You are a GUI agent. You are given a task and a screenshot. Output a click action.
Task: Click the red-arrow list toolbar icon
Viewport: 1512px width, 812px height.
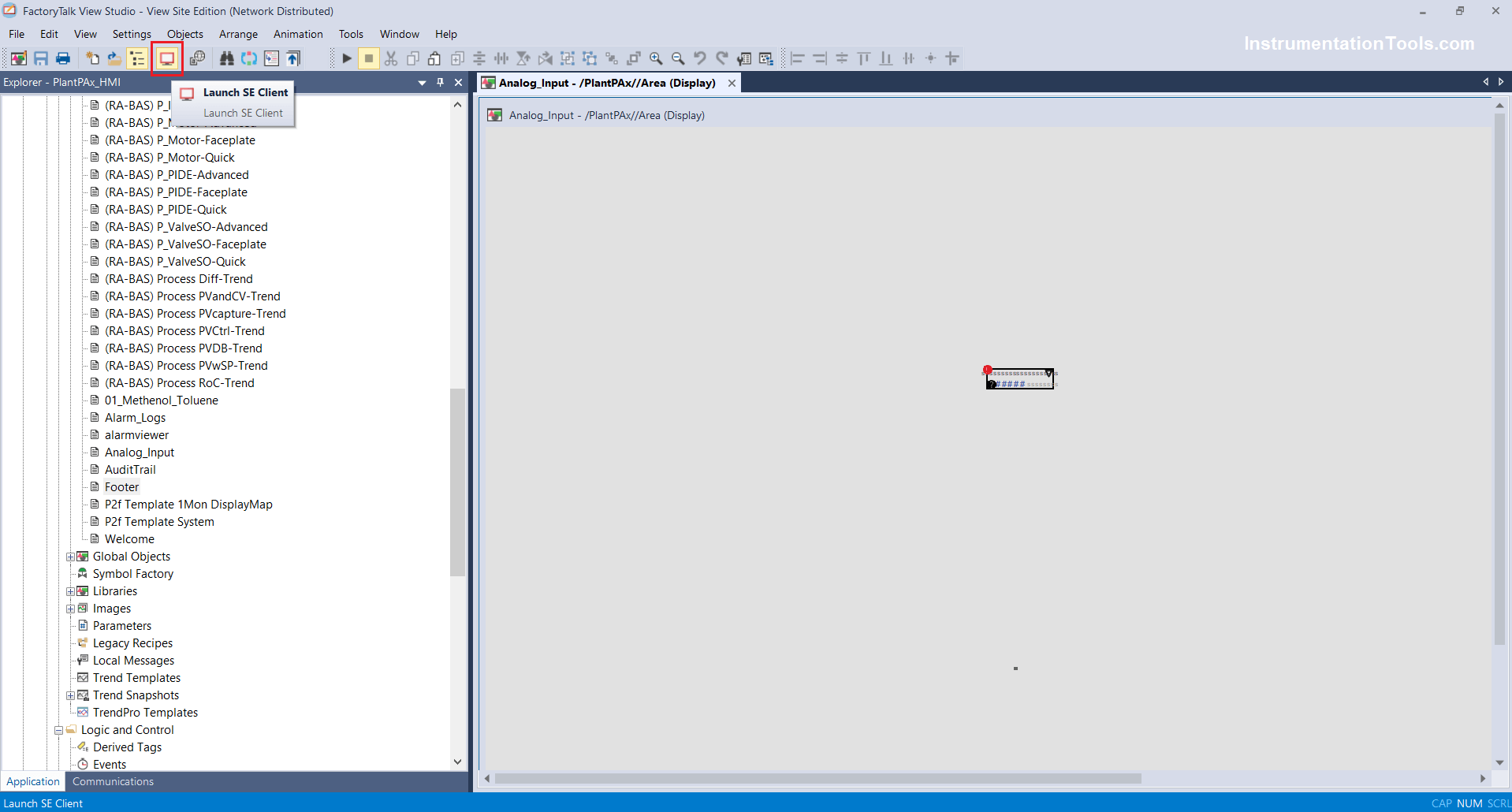point(271,58)
